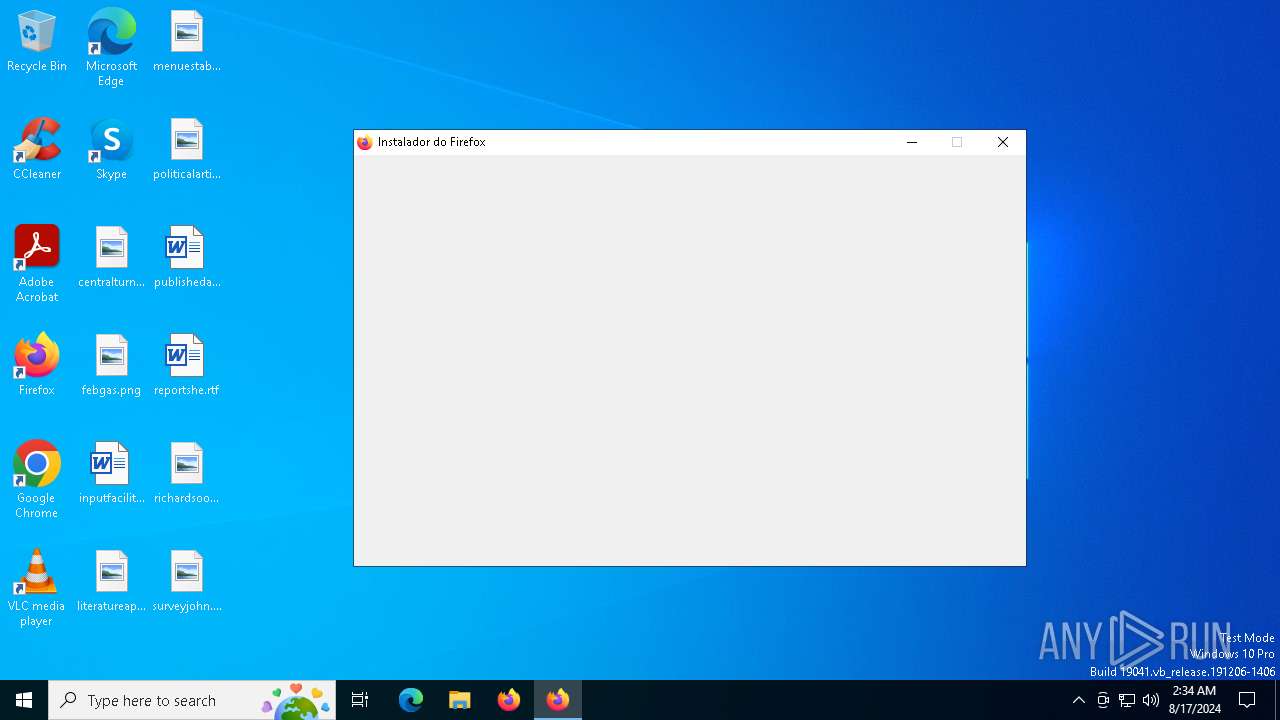Select the febgas.png file
This screenshot has height=720, width=1280.
[x=111, y=365]
